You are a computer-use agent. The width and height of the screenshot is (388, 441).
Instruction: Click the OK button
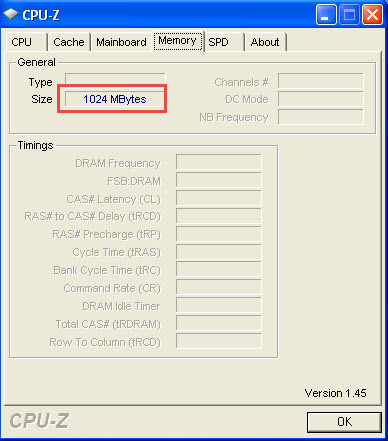[344, 422]
